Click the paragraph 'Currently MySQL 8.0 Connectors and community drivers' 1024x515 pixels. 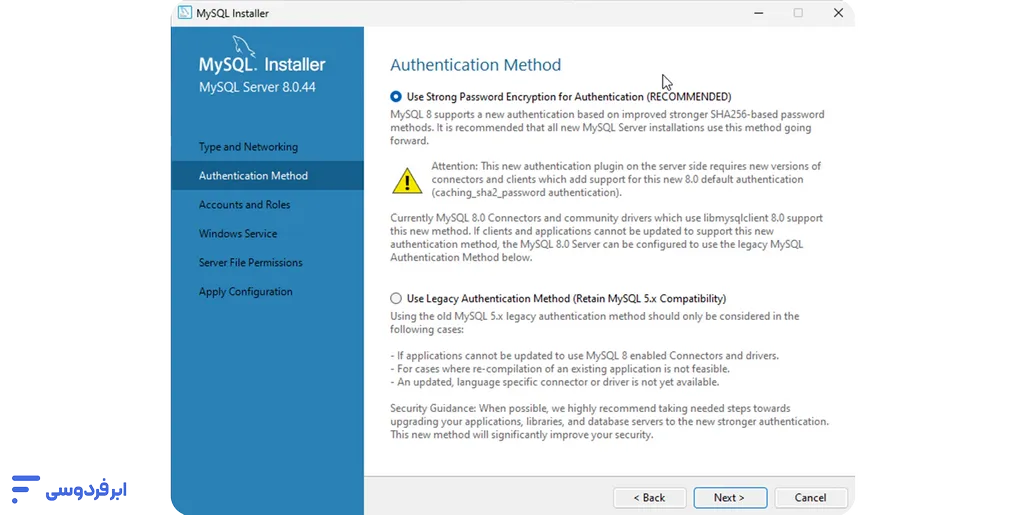(606, 238)
